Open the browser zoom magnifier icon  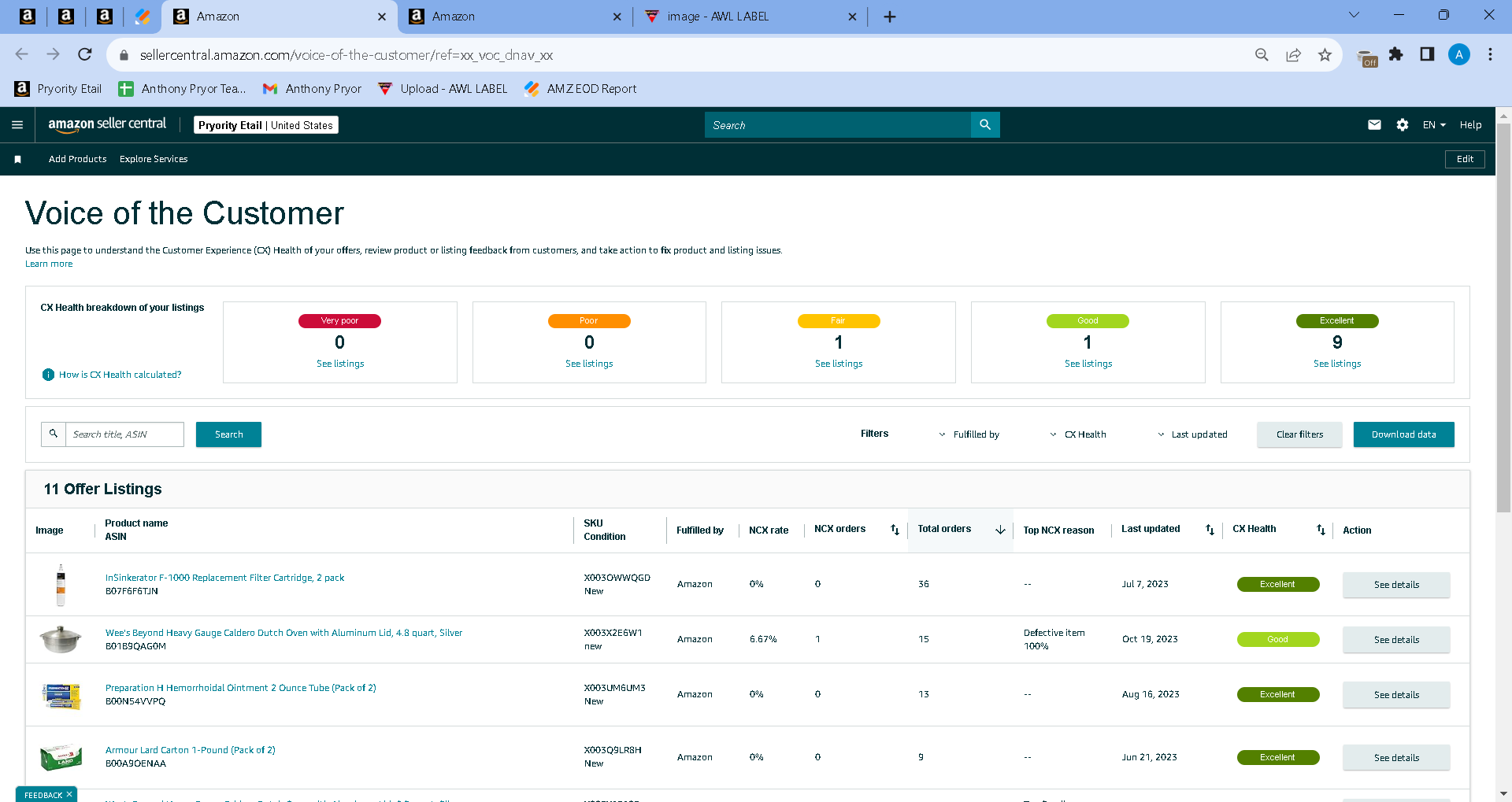(x=1262, y=54)
